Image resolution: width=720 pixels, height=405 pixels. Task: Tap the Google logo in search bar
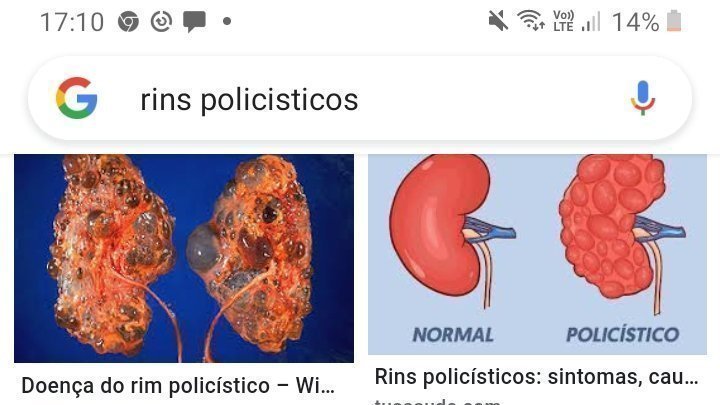tap(76, 98)
